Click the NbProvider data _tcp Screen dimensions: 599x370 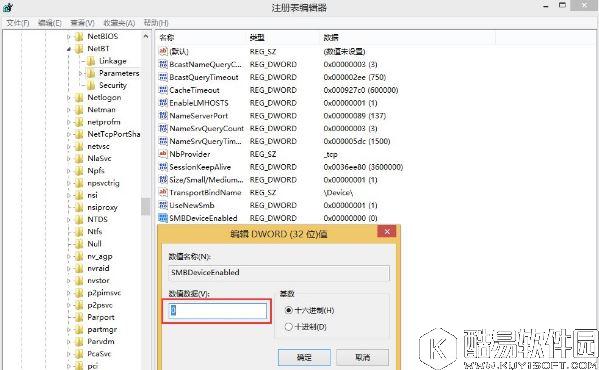[x=330, y=154]
